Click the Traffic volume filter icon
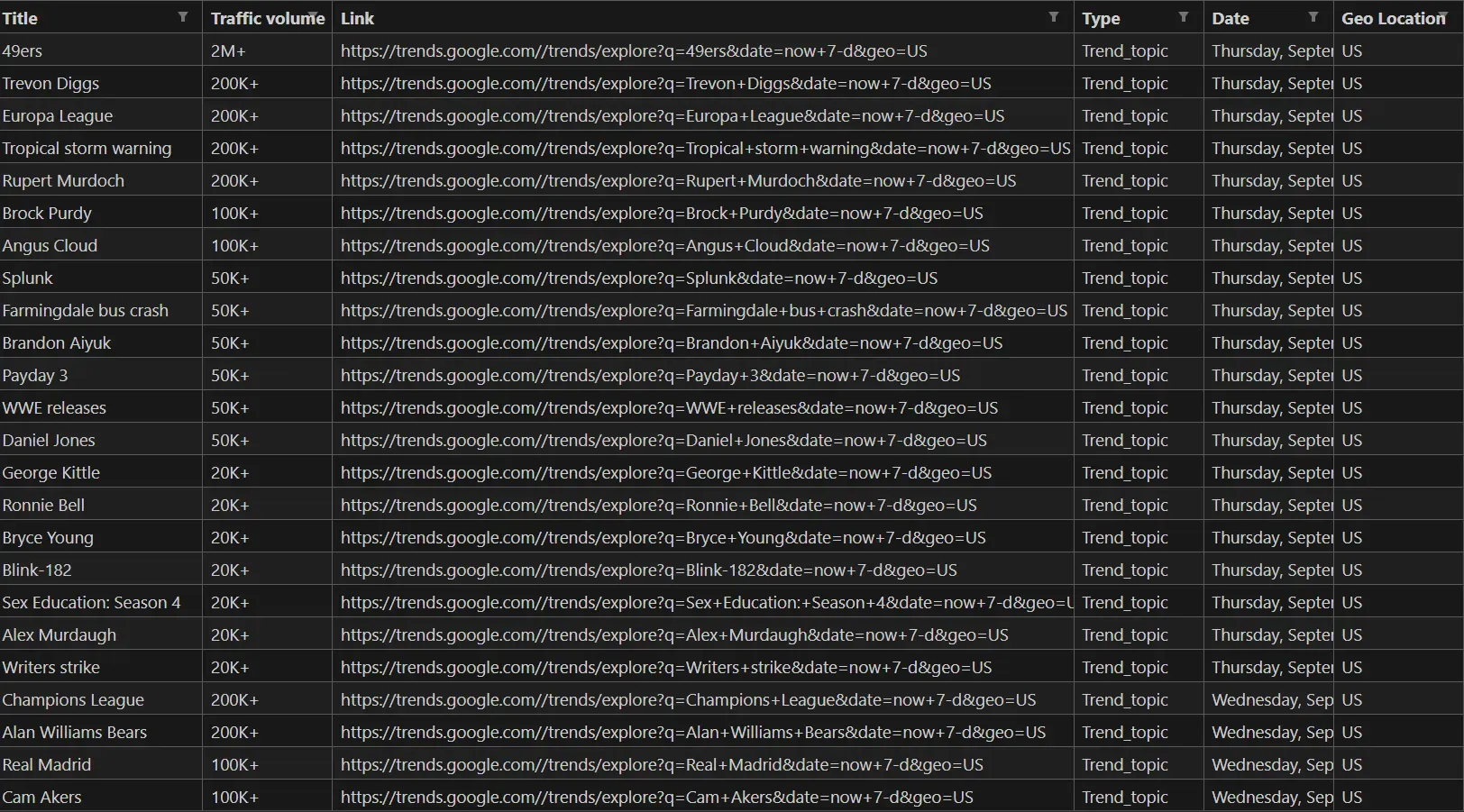The height and width of the screenshot is (812, 1464). click(x=314, y=17)
